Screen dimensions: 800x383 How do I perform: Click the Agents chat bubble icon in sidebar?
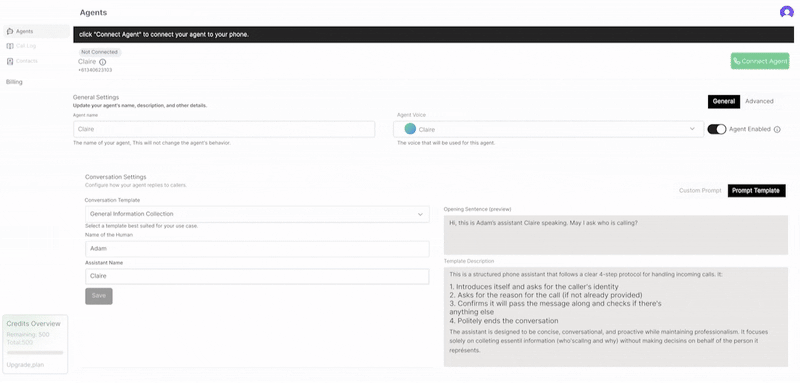click(10, 31)
